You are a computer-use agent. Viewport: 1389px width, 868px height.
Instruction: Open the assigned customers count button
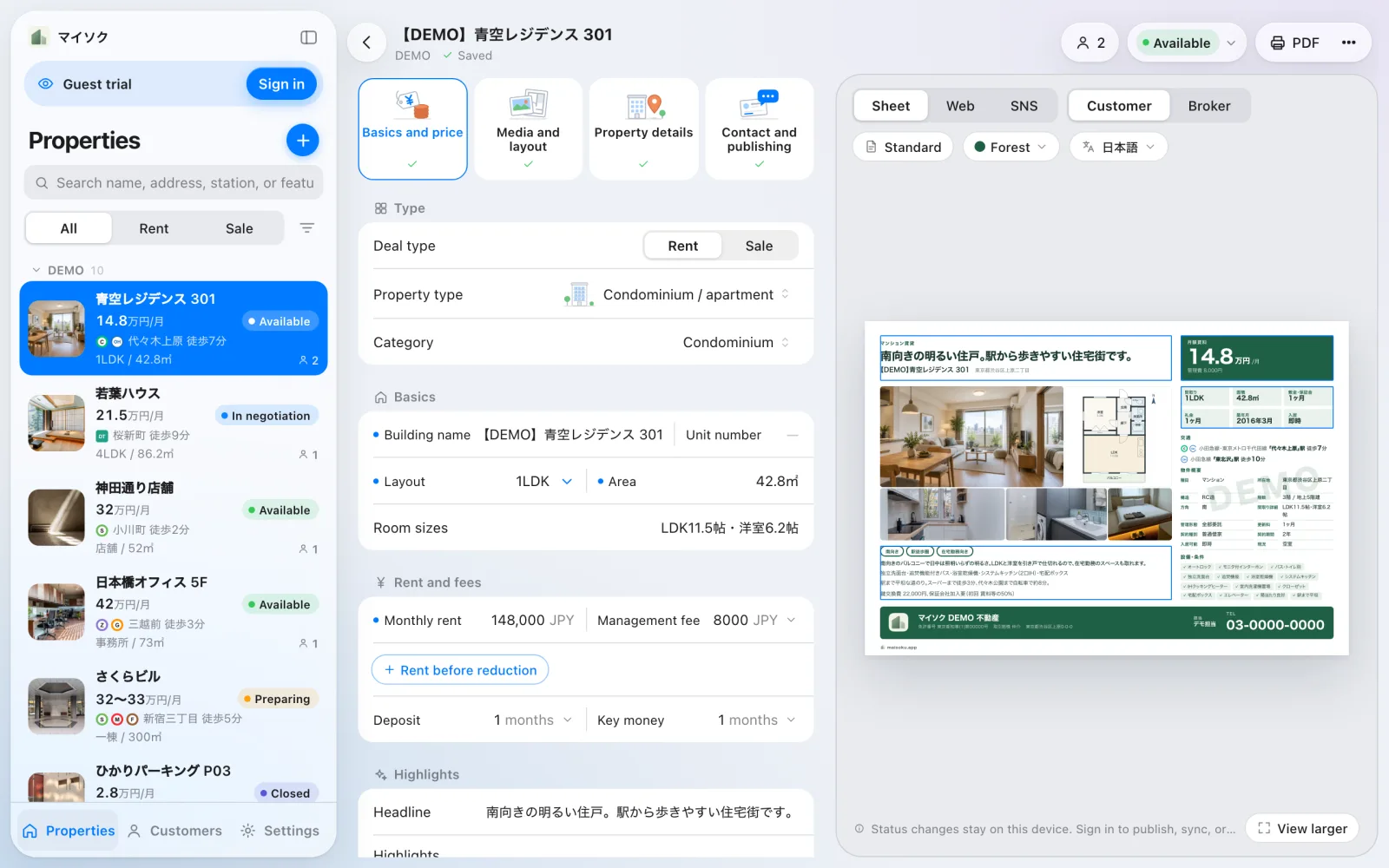point(1090,43)
